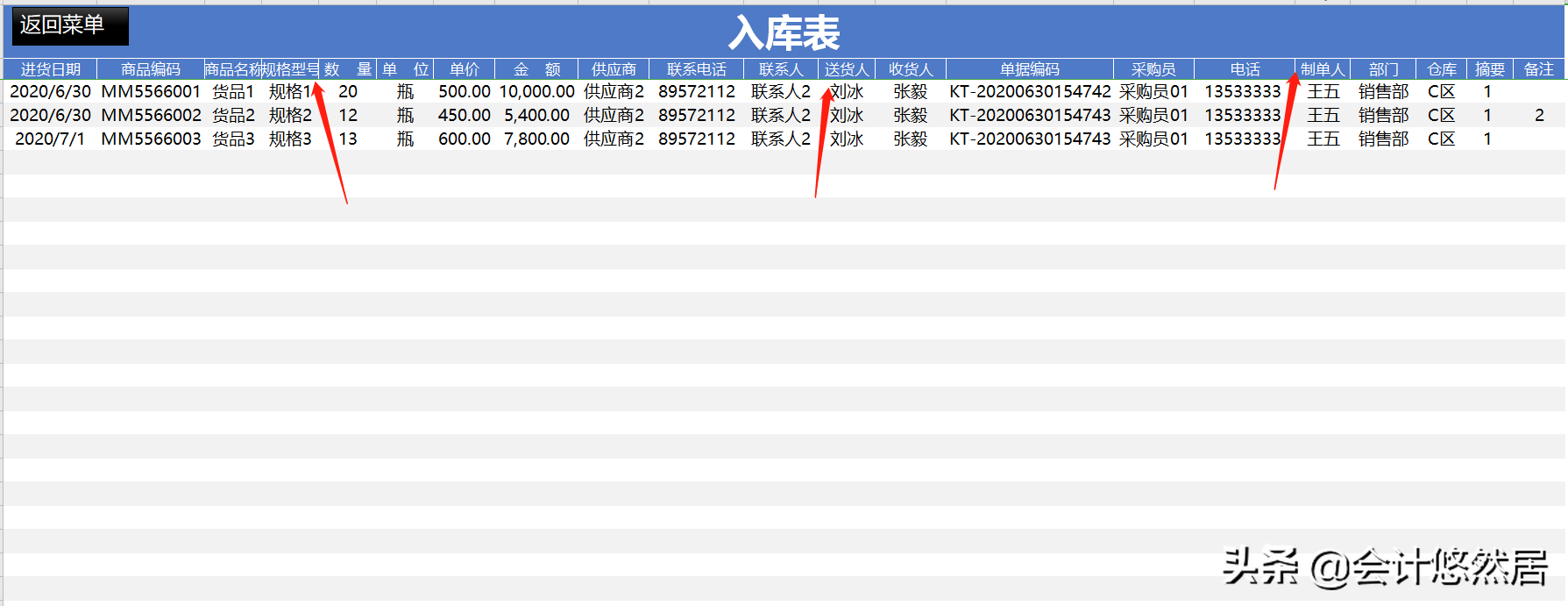Select the 货品3 cell
This screenshot has height=606, width=1568.
coord(233,139)
